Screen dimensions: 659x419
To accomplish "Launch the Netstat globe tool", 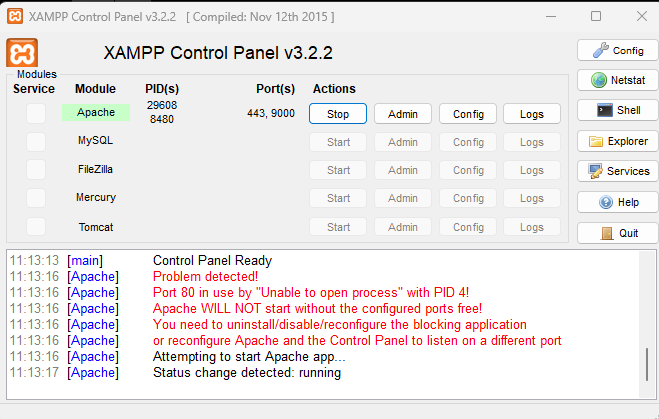I will tap(617, 80).
